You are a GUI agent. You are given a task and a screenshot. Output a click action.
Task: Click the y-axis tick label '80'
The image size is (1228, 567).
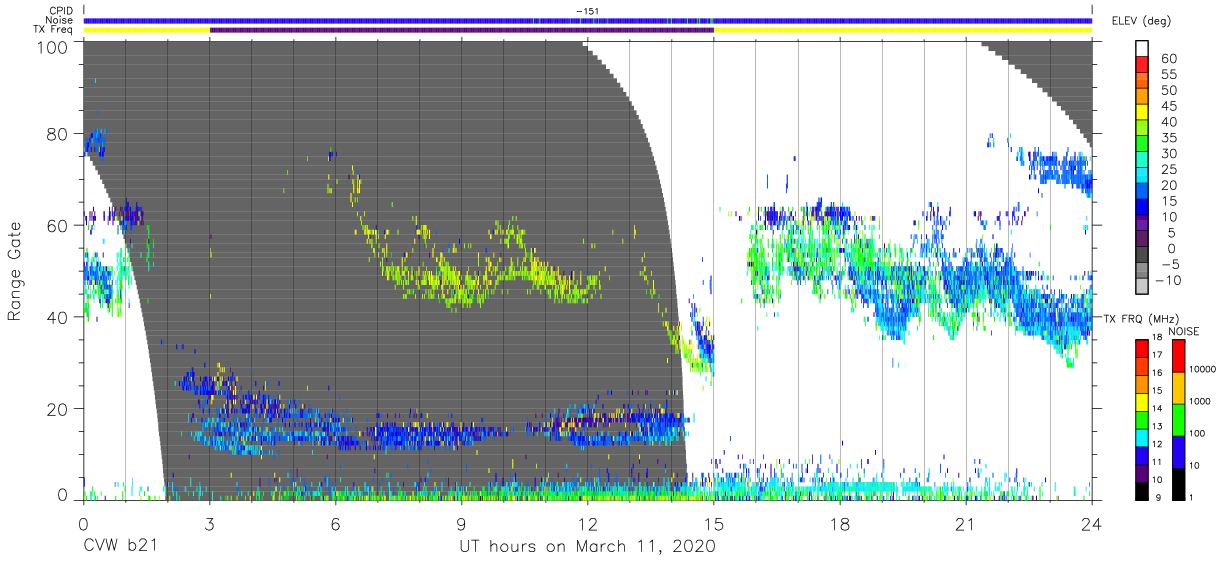(57, 133)
